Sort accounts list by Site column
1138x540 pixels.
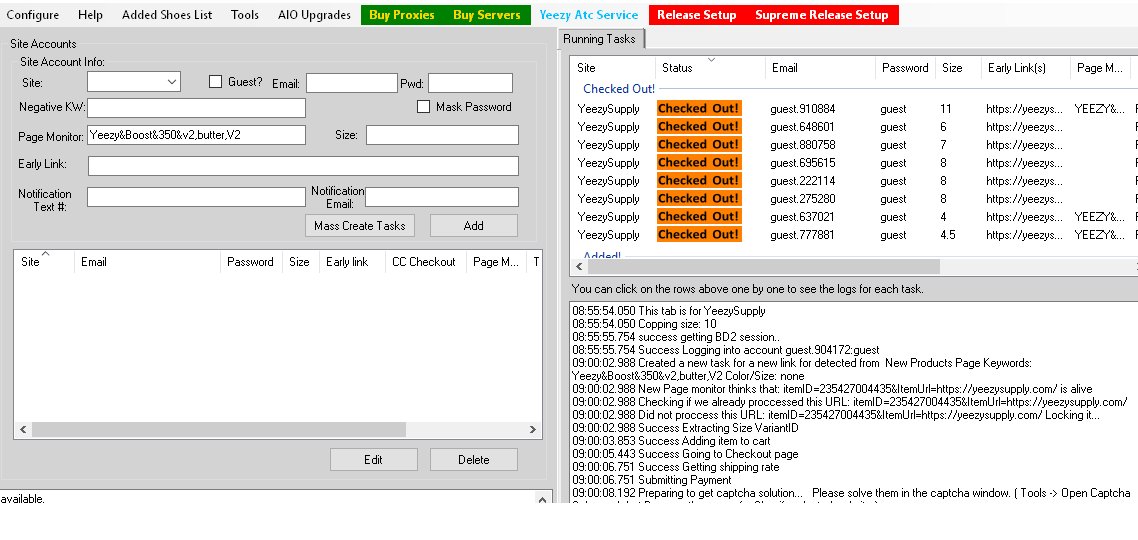pyautogui.click(x=44, y=262)
